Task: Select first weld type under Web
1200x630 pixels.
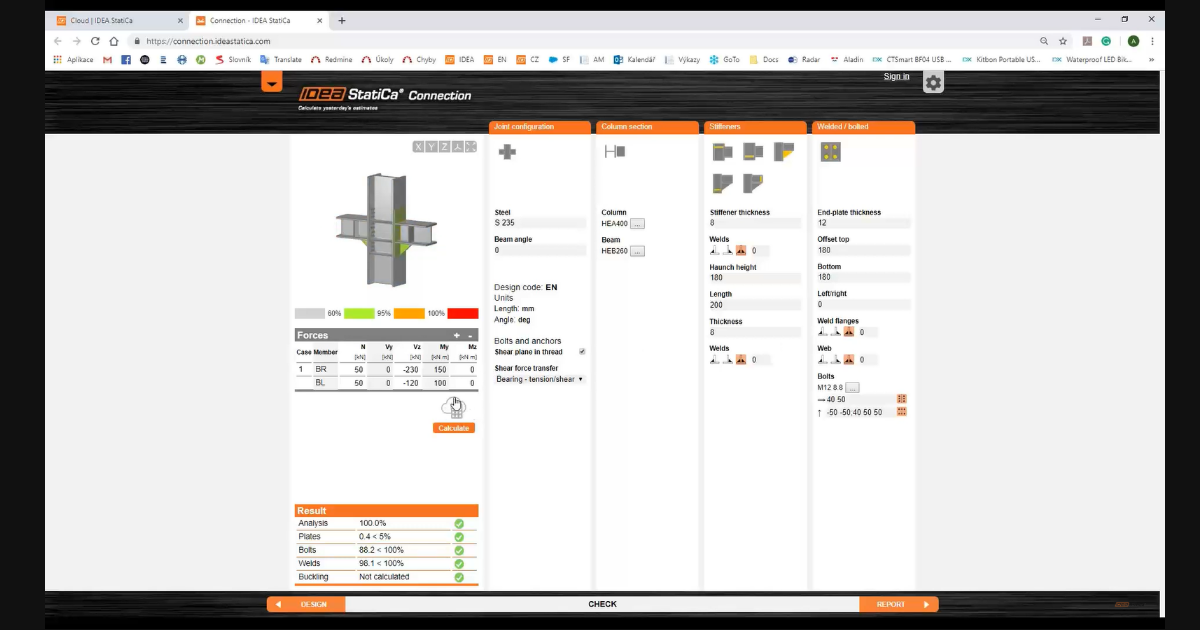Action: click(823, 360)
